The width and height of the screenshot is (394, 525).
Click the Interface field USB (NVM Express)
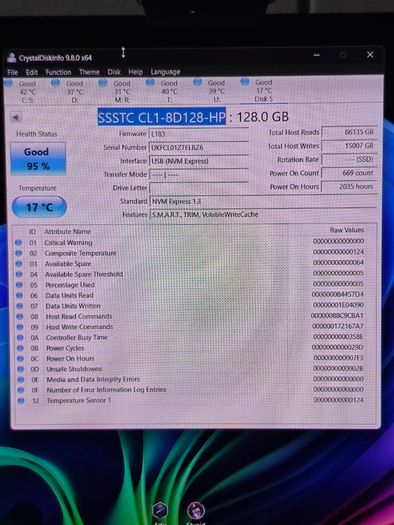tap(199, 161)
